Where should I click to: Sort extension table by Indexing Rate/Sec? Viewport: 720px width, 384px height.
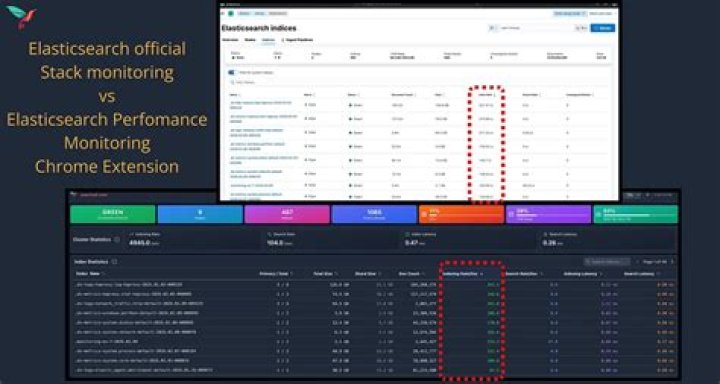(463, 274)
